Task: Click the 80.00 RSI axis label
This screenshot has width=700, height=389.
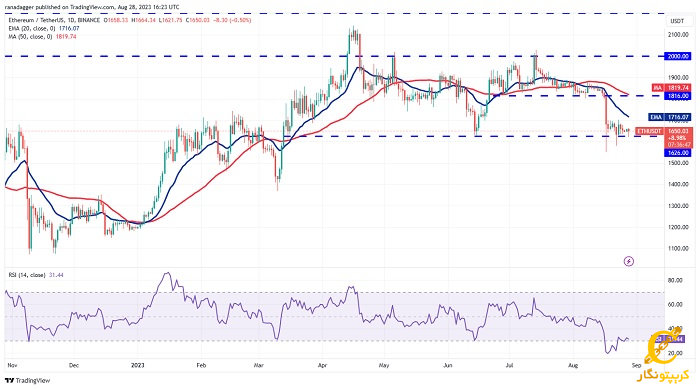Action: pyautogui.click(x=676, y=280)
